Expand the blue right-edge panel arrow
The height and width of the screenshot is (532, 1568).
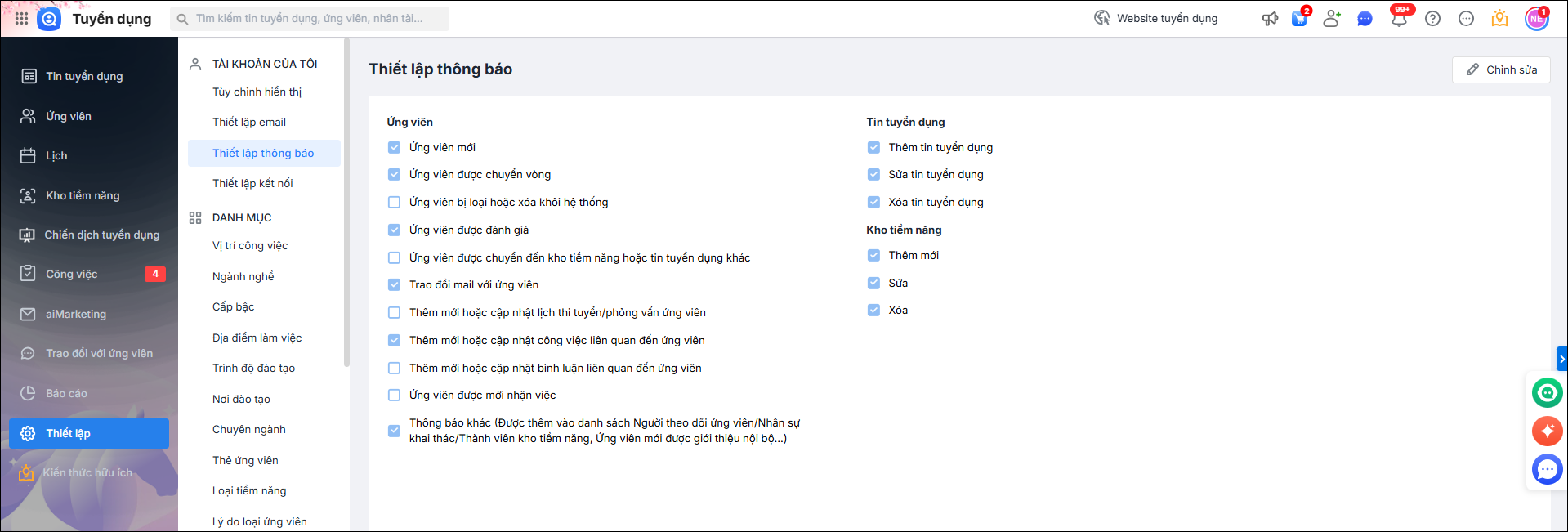pos(1561,359)
